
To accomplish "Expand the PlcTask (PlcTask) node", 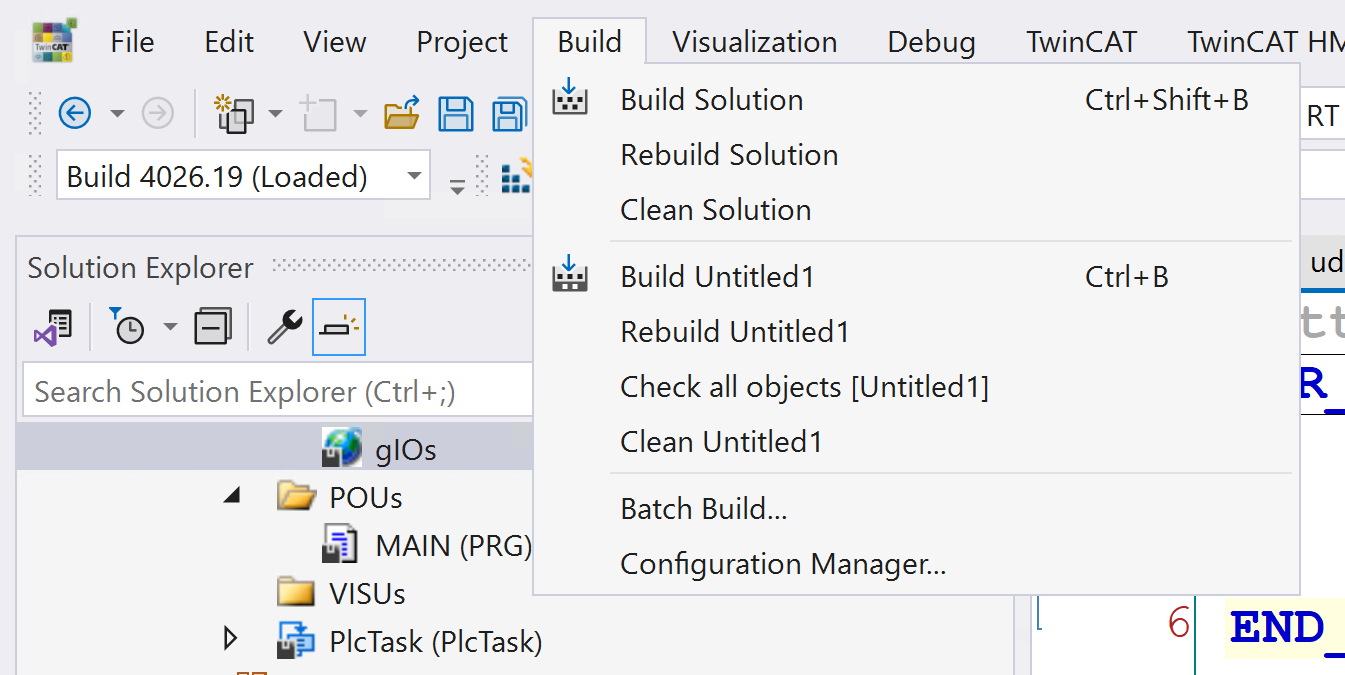I will point(232,638).
